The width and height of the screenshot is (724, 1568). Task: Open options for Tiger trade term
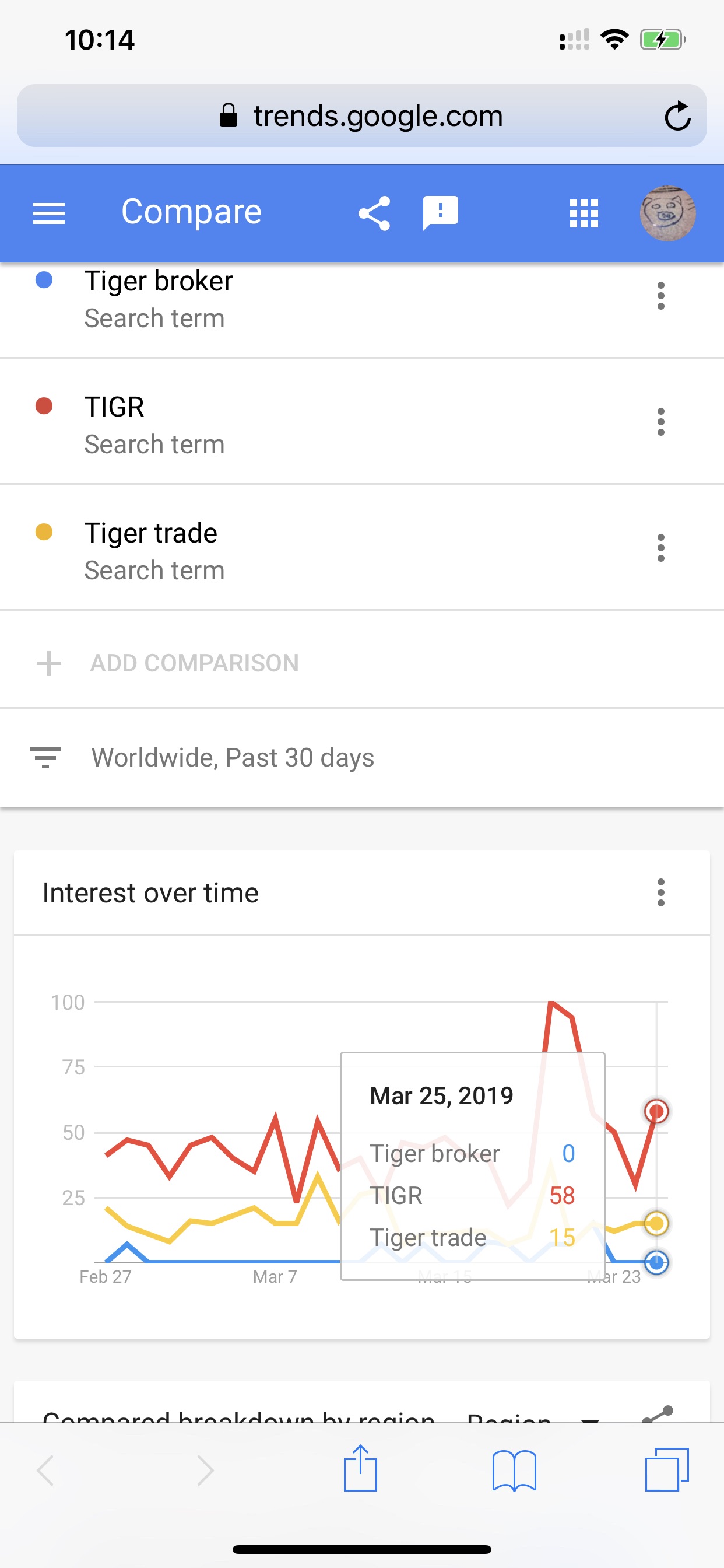660,548
